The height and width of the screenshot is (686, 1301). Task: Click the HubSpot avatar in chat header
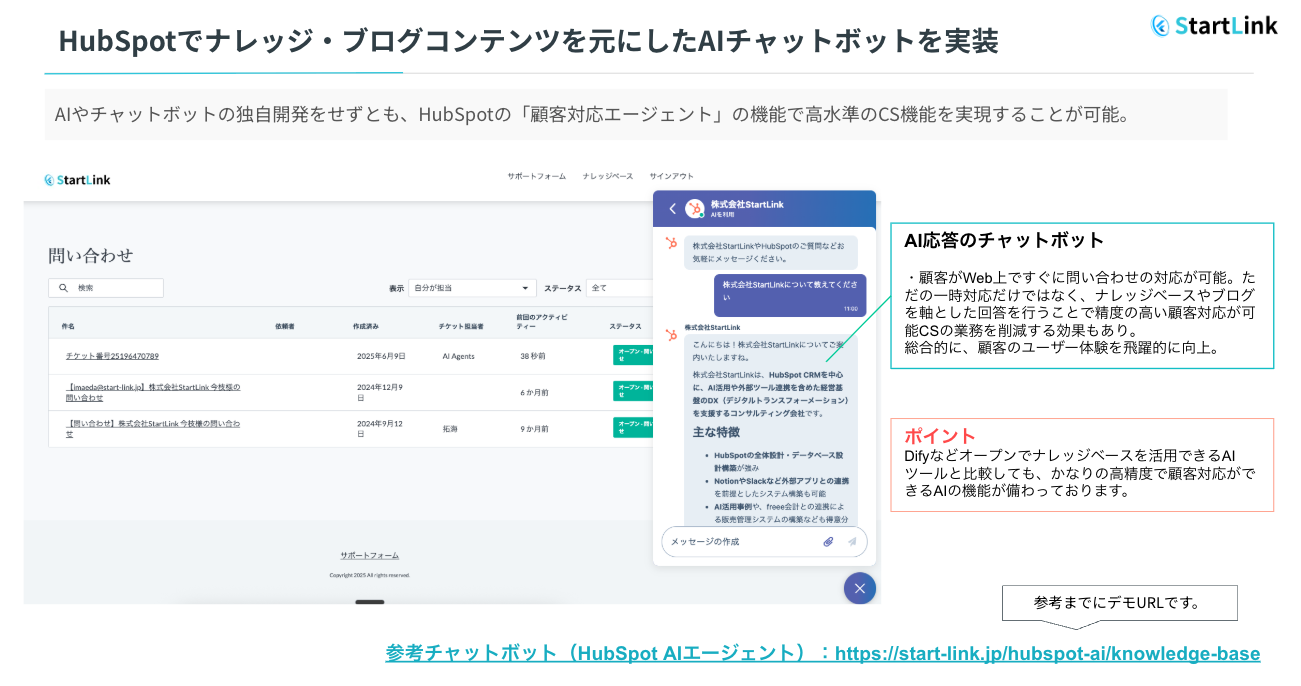tap(695, 209)
